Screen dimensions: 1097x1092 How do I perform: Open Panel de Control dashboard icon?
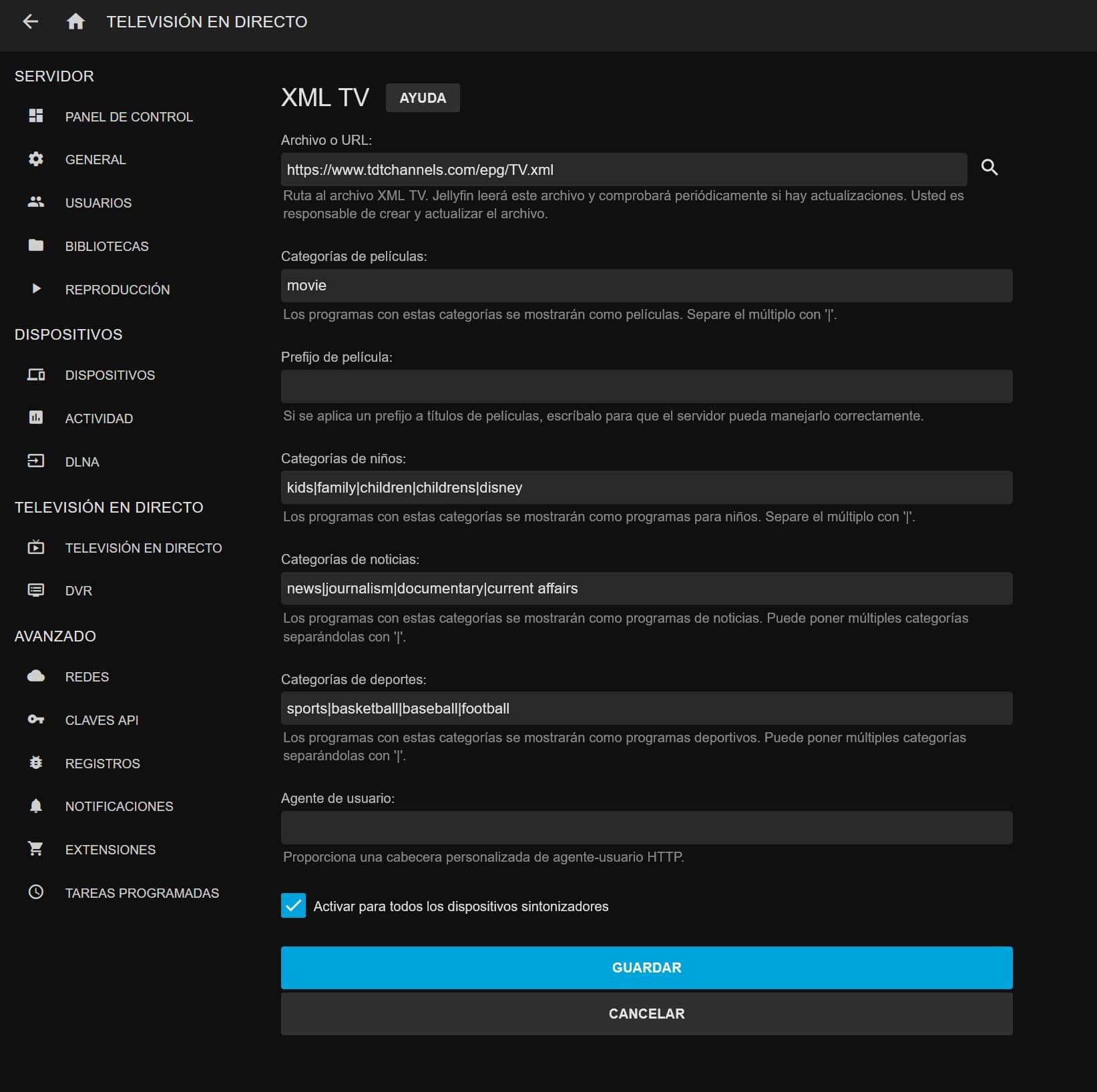(x=36, y=116)
